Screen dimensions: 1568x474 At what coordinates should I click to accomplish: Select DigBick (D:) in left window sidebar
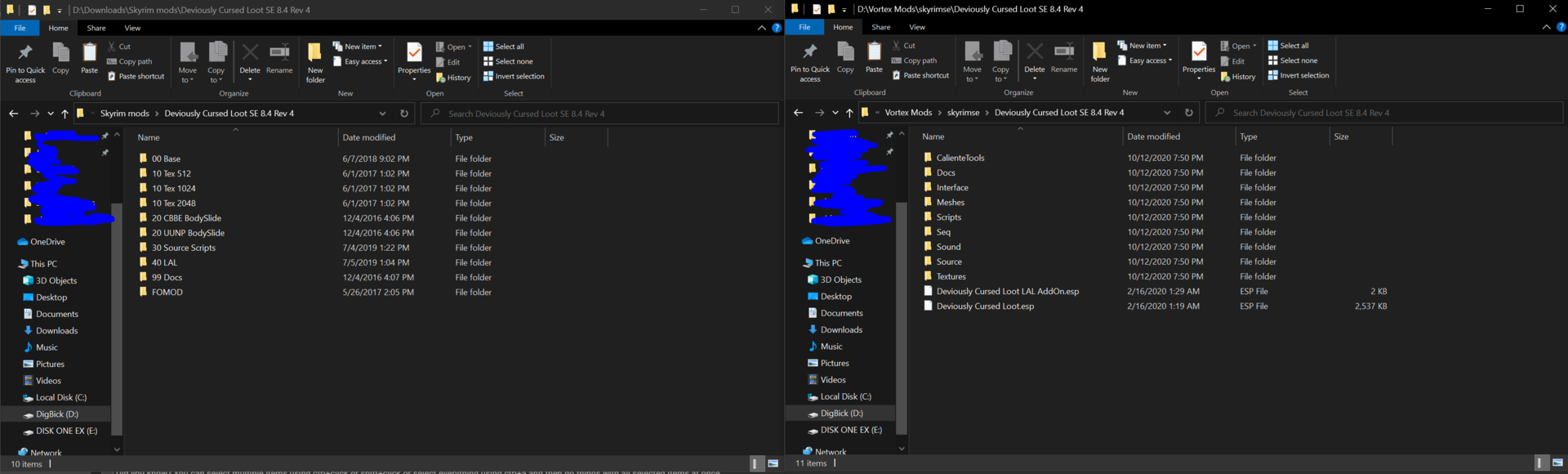click(x=56, y=414)
